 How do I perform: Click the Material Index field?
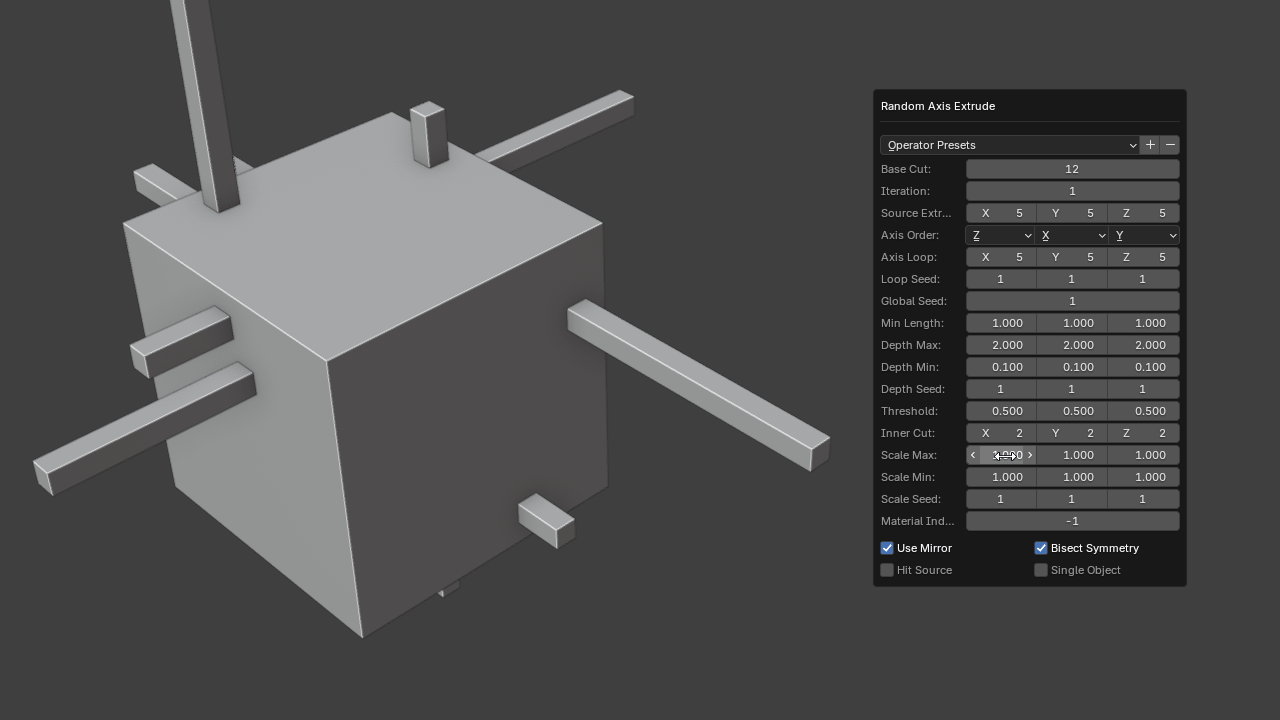[1072, 521]
